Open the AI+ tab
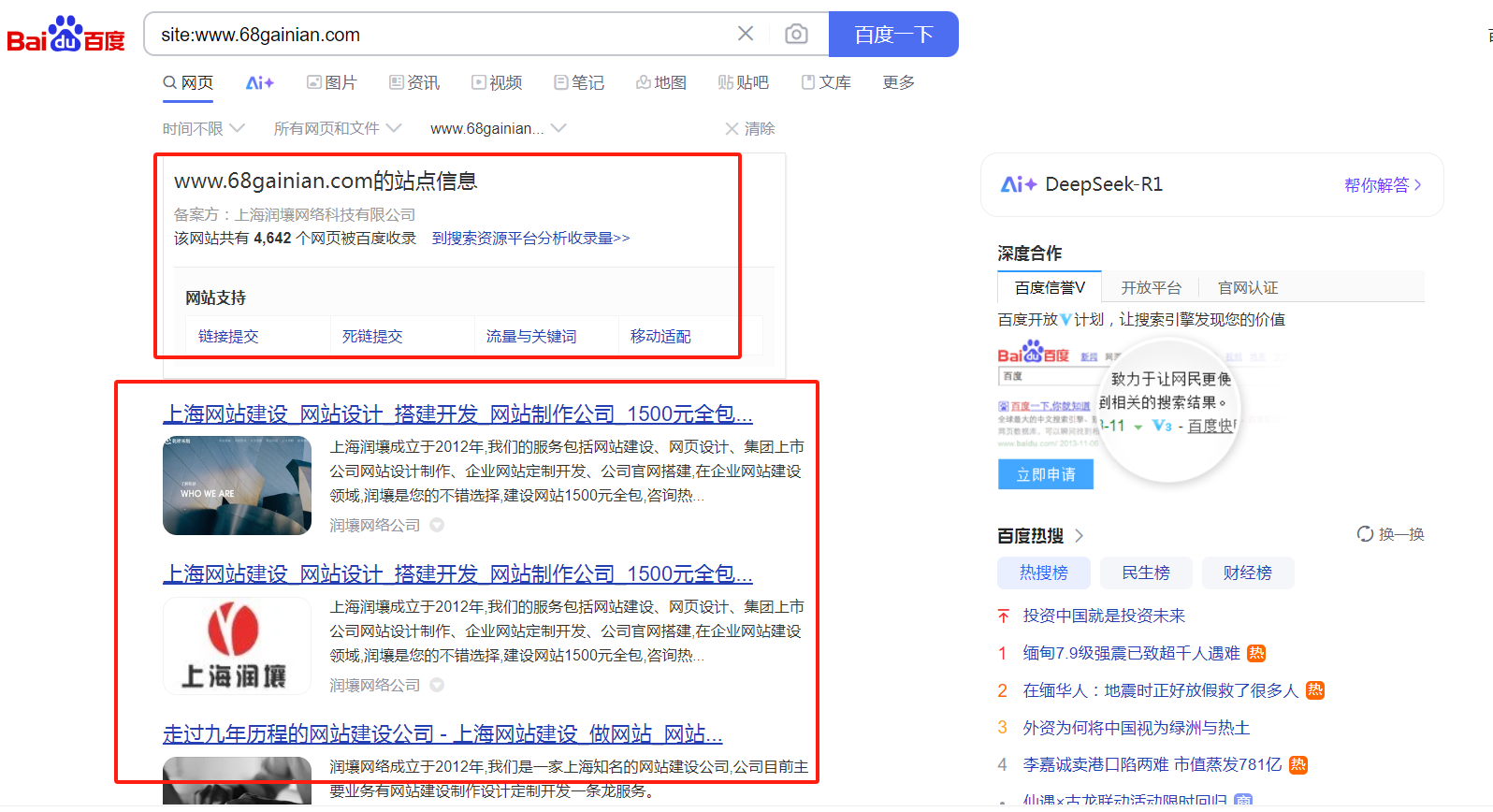Viewport: 1493px width, 812px height. [259, 82]
